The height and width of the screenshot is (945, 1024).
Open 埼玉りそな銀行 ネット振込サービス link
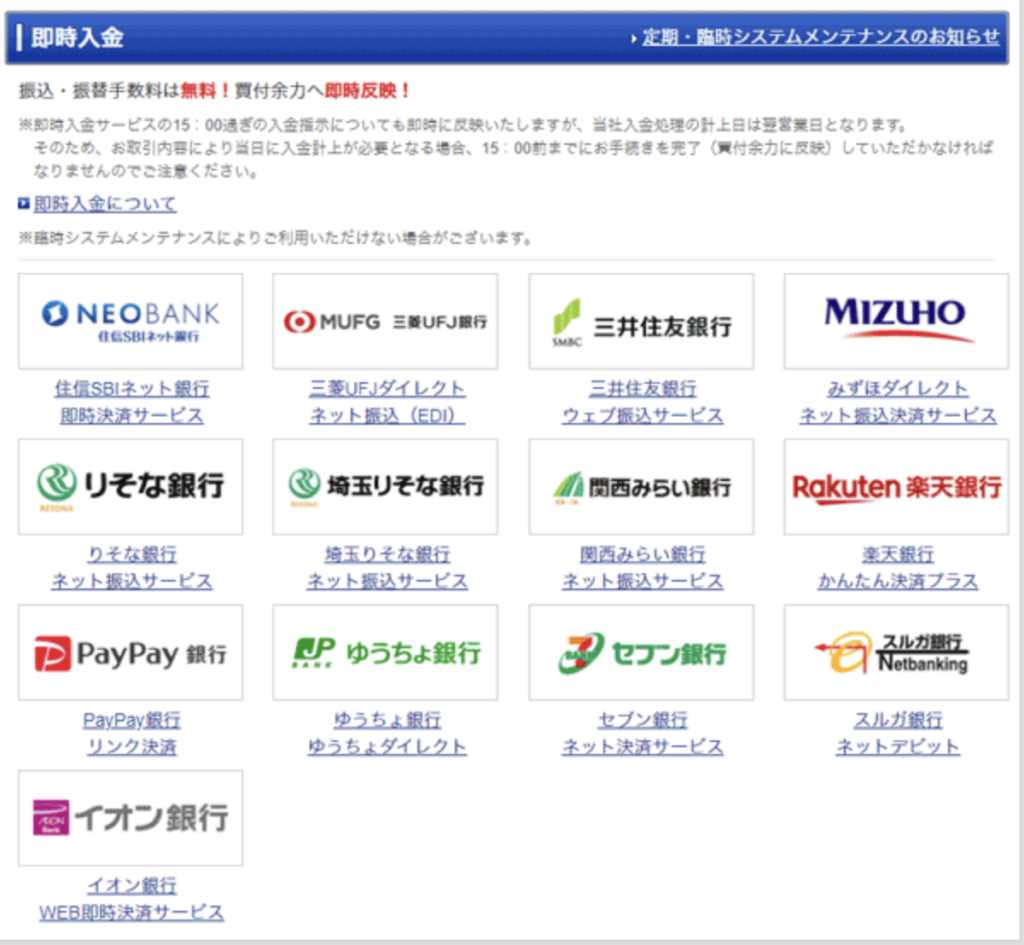387,568
